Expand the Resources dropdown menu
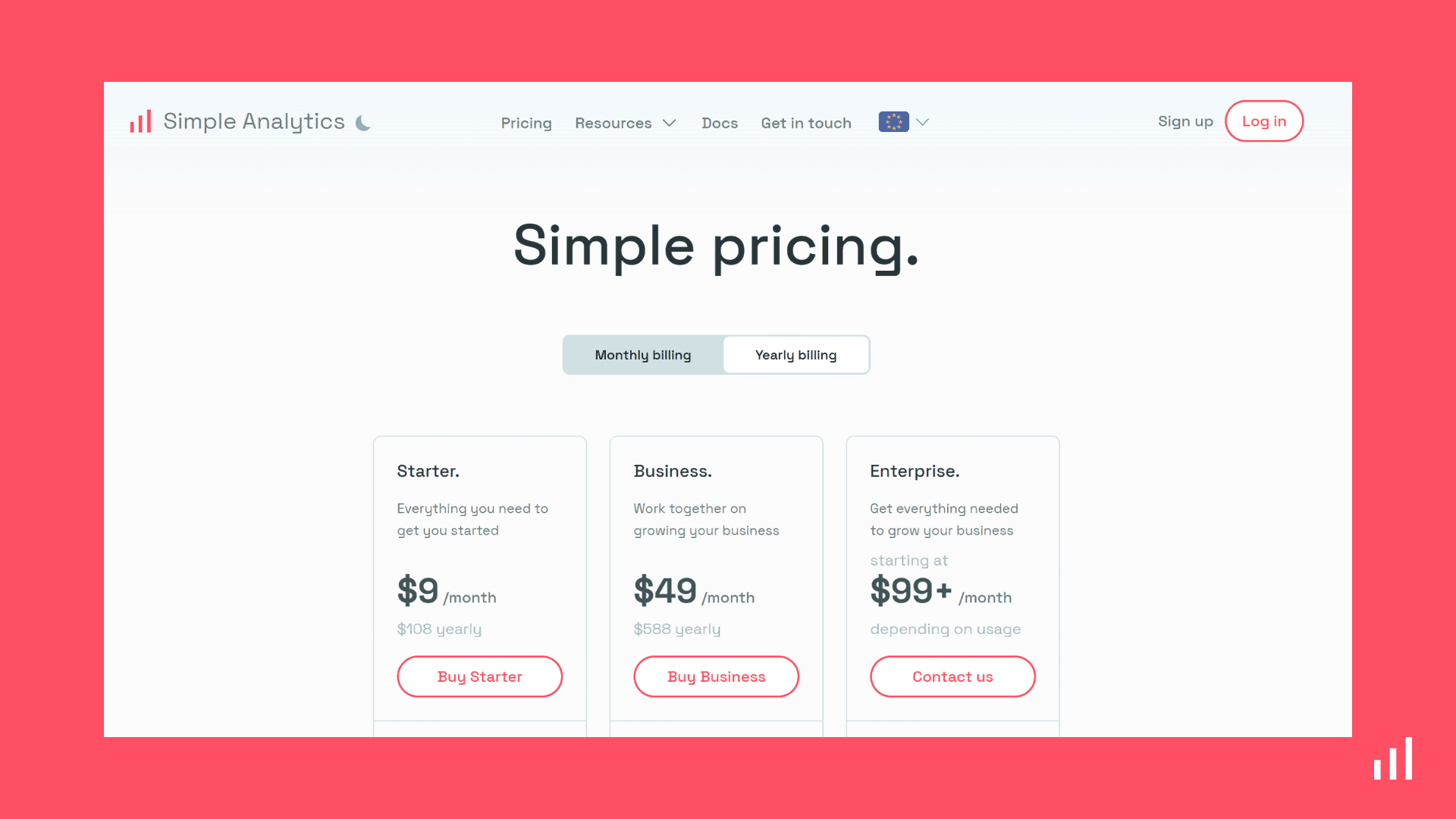 (x=626, y=122)
